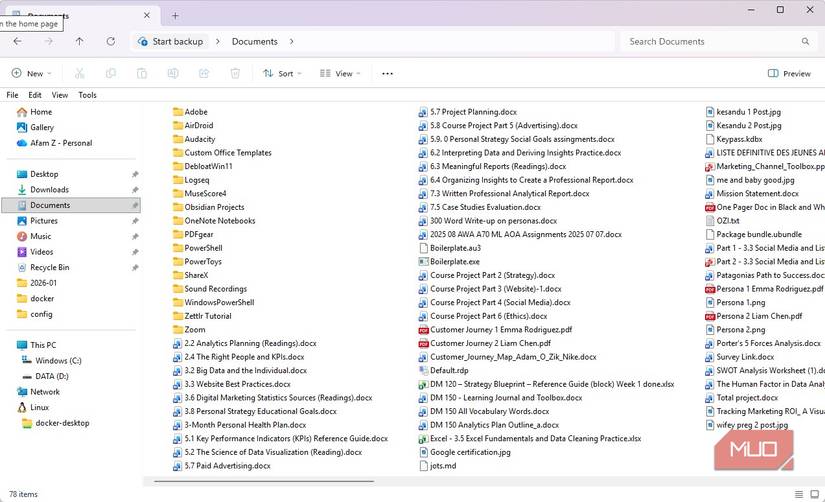Open a new tab with plus icon
Image resolution: width=825 pixels, height=502 pixels.
click(x=175, y=16)
